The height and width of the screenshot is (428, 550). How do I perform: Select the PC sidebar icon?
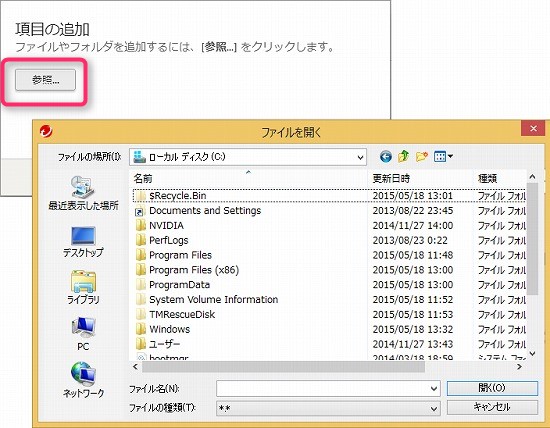point(83,334)
